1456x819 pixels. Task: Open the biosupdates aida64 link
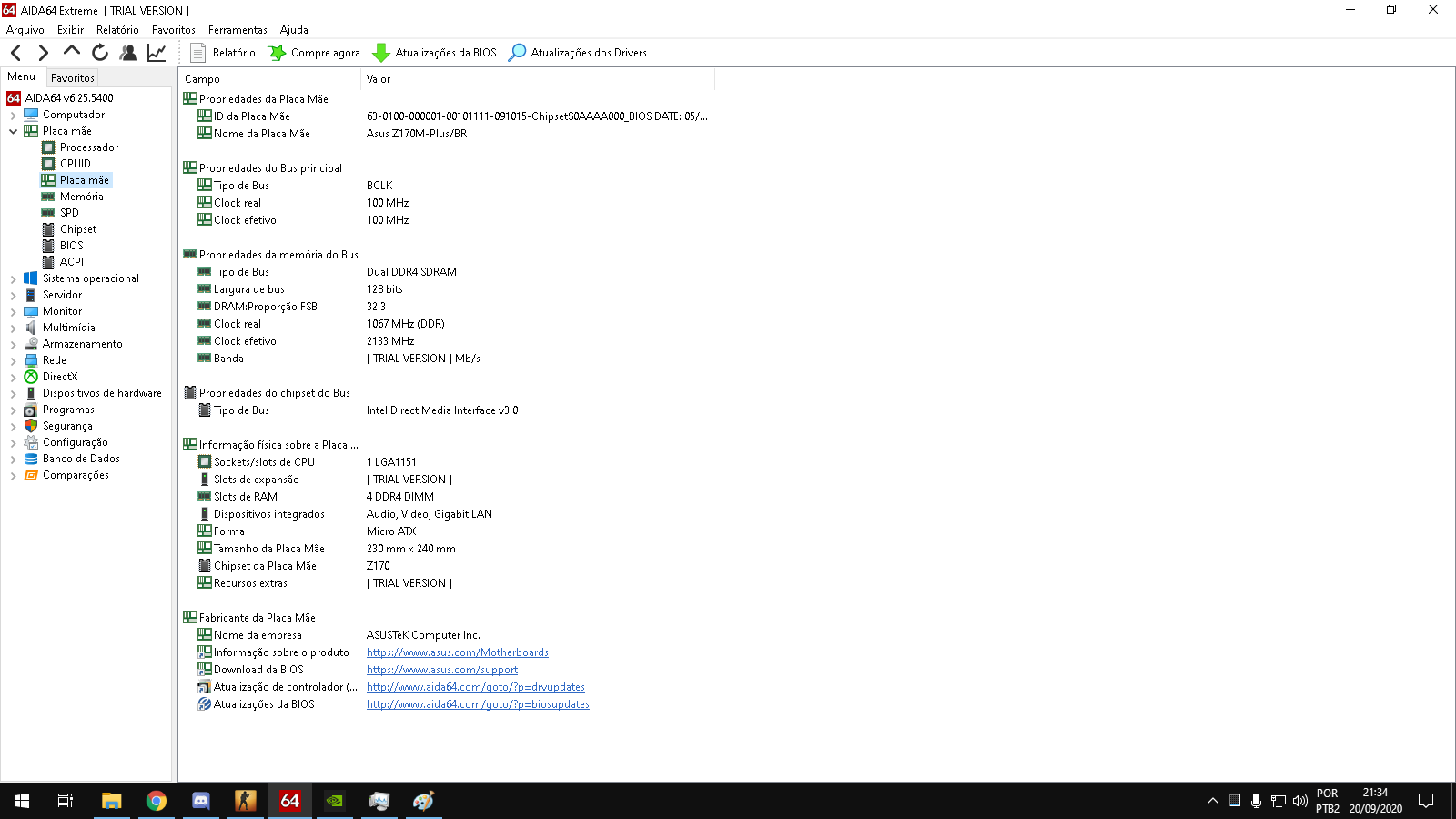click(x=478, y=704)
